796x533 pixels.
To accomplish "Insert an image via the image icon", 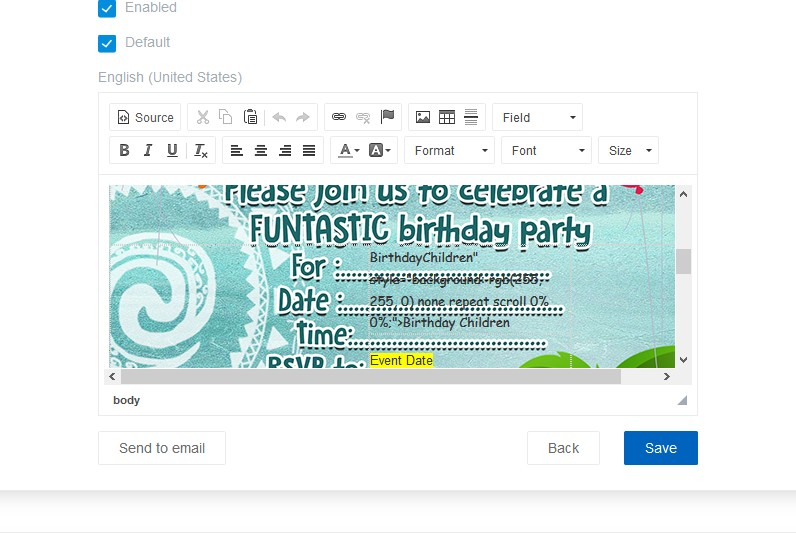I will click(x=423, y=117).
